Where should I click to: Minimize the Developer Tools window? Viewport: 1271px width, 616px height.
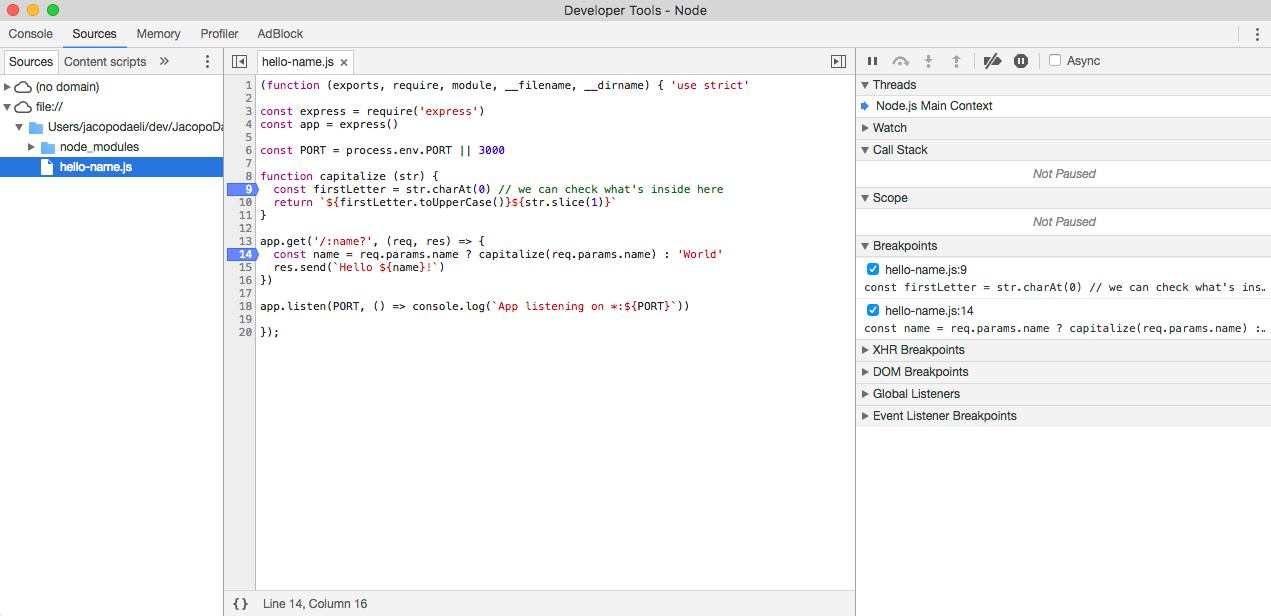33,10
